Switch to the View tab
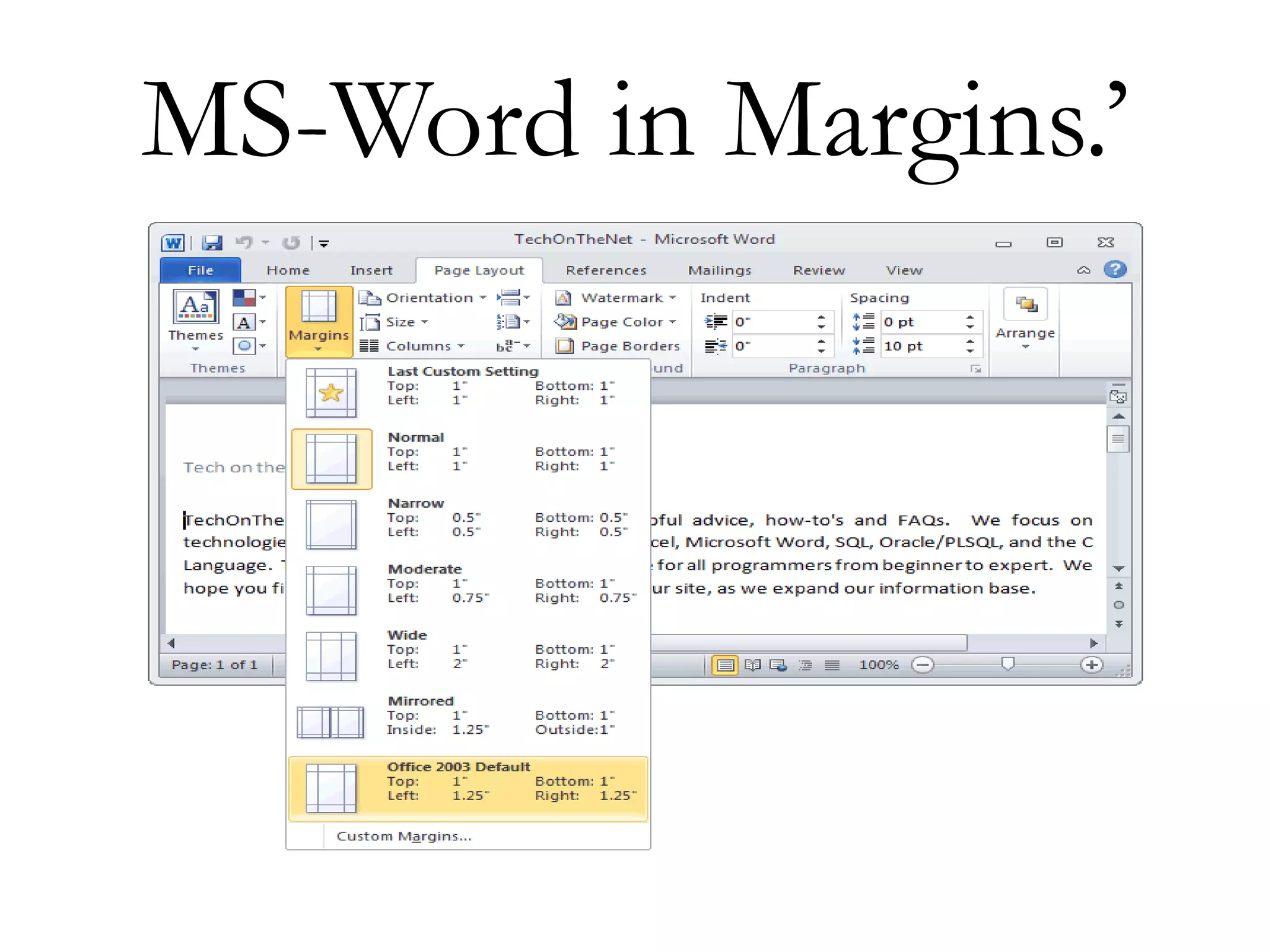Image resolution: width=1270 pixels, height=952 pixels. [x=904, y=270]
